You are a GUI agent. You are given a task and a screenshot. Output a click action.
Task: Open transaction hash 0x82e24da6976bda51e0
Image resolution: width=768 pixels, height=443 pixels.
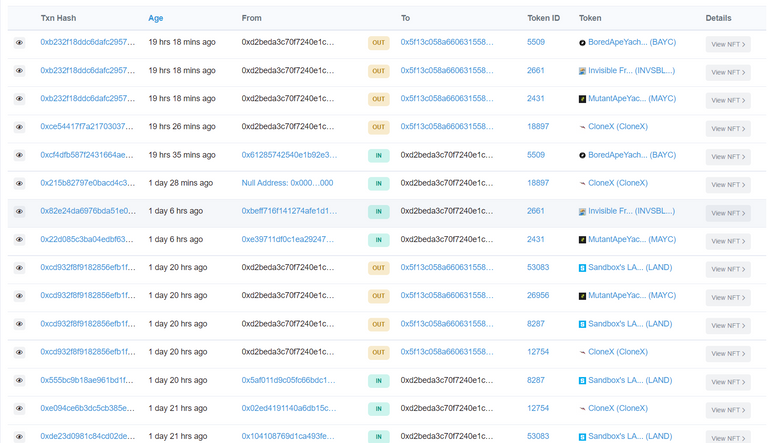click(x=88, y=211)
